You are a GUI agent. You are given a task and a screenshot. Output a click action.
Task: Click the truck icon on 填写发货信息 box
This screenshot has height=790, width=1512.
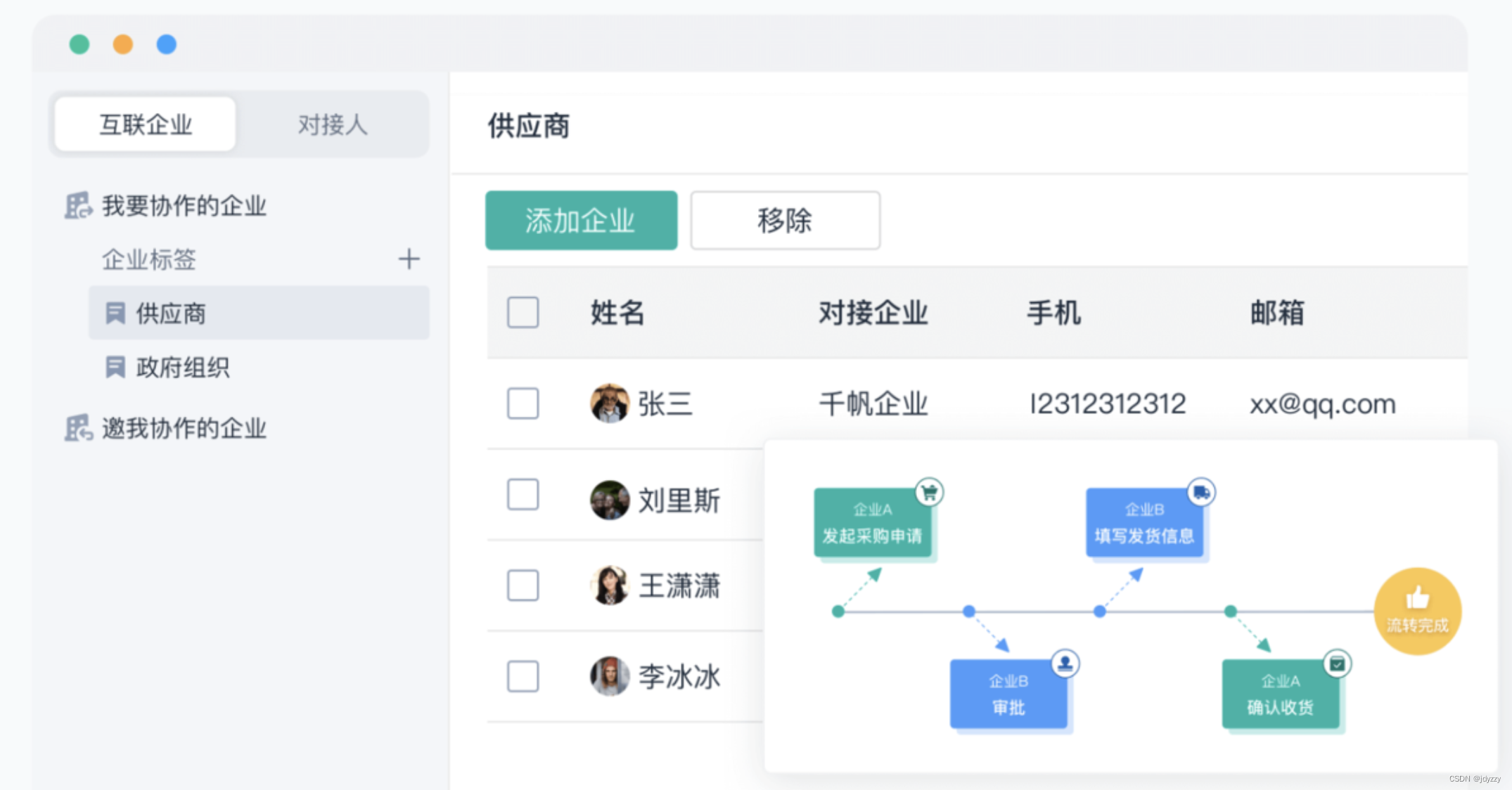pyautogui.click(x=1201, y=493)
